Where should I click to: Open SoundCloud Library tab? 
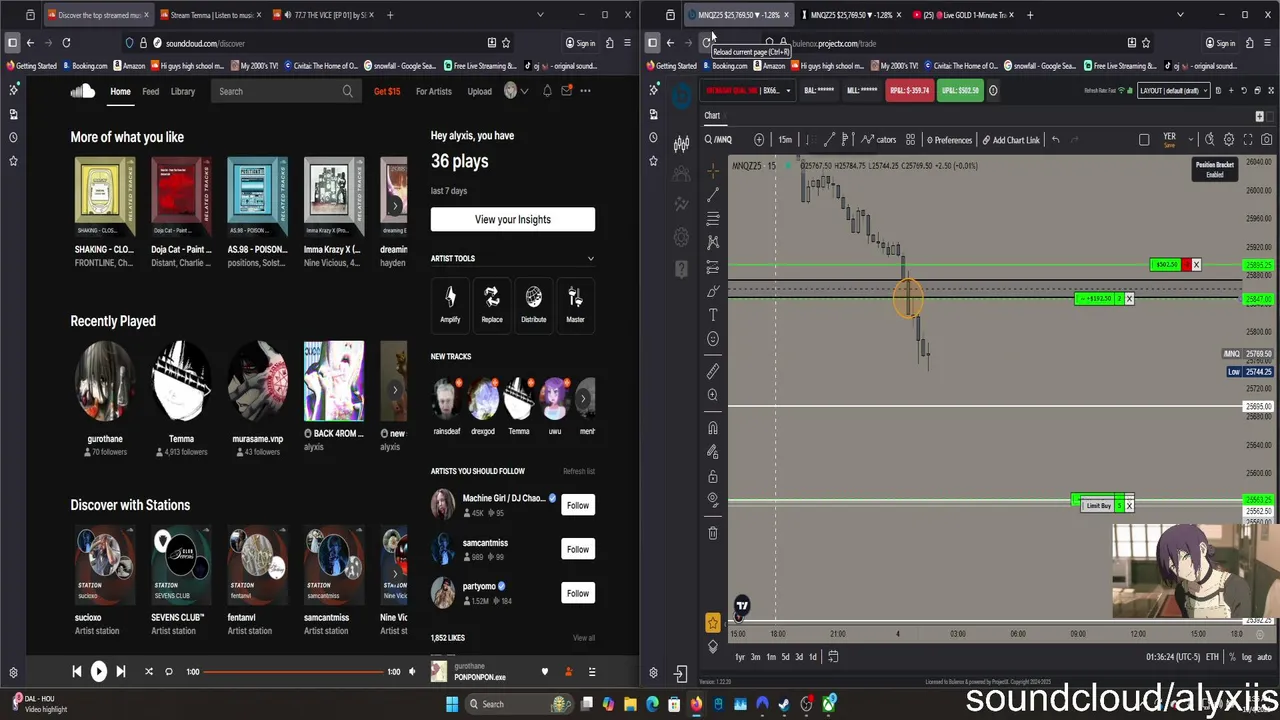(x=183, y=91)
